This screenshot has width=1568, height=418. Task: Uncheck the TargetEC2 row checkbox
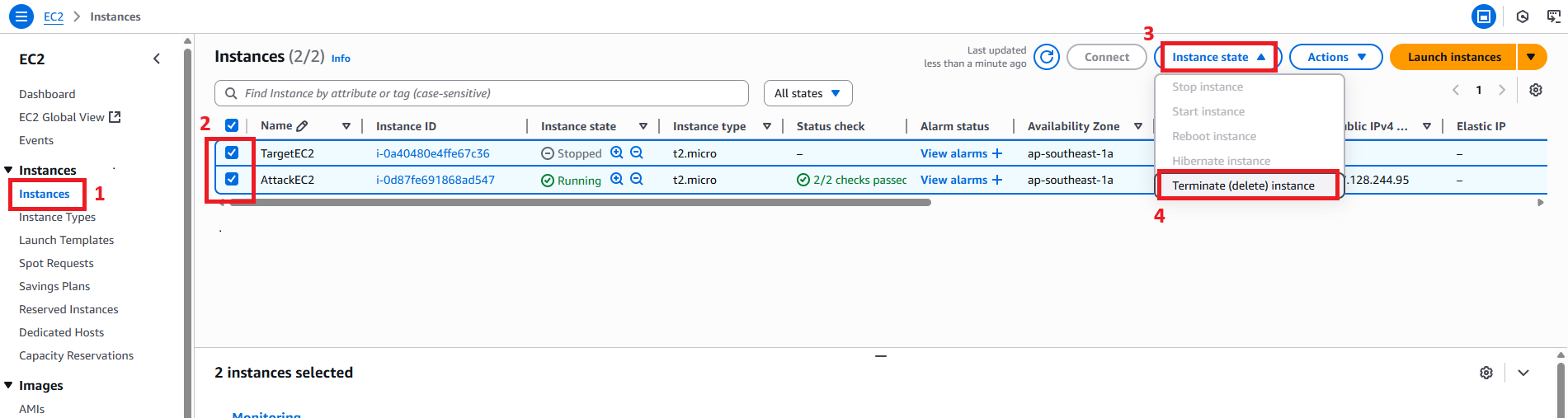232,153
